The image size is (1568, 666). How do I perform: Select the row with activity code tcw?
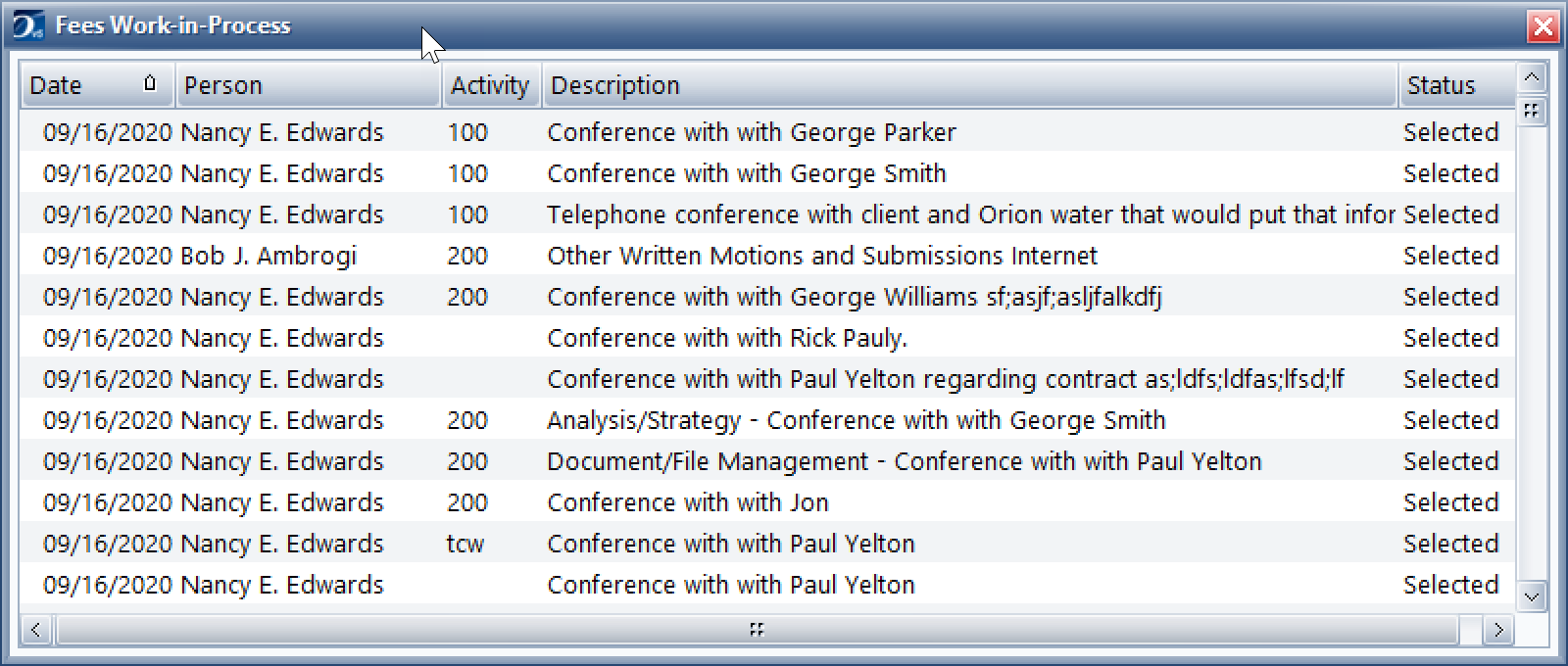pos(768,544)
